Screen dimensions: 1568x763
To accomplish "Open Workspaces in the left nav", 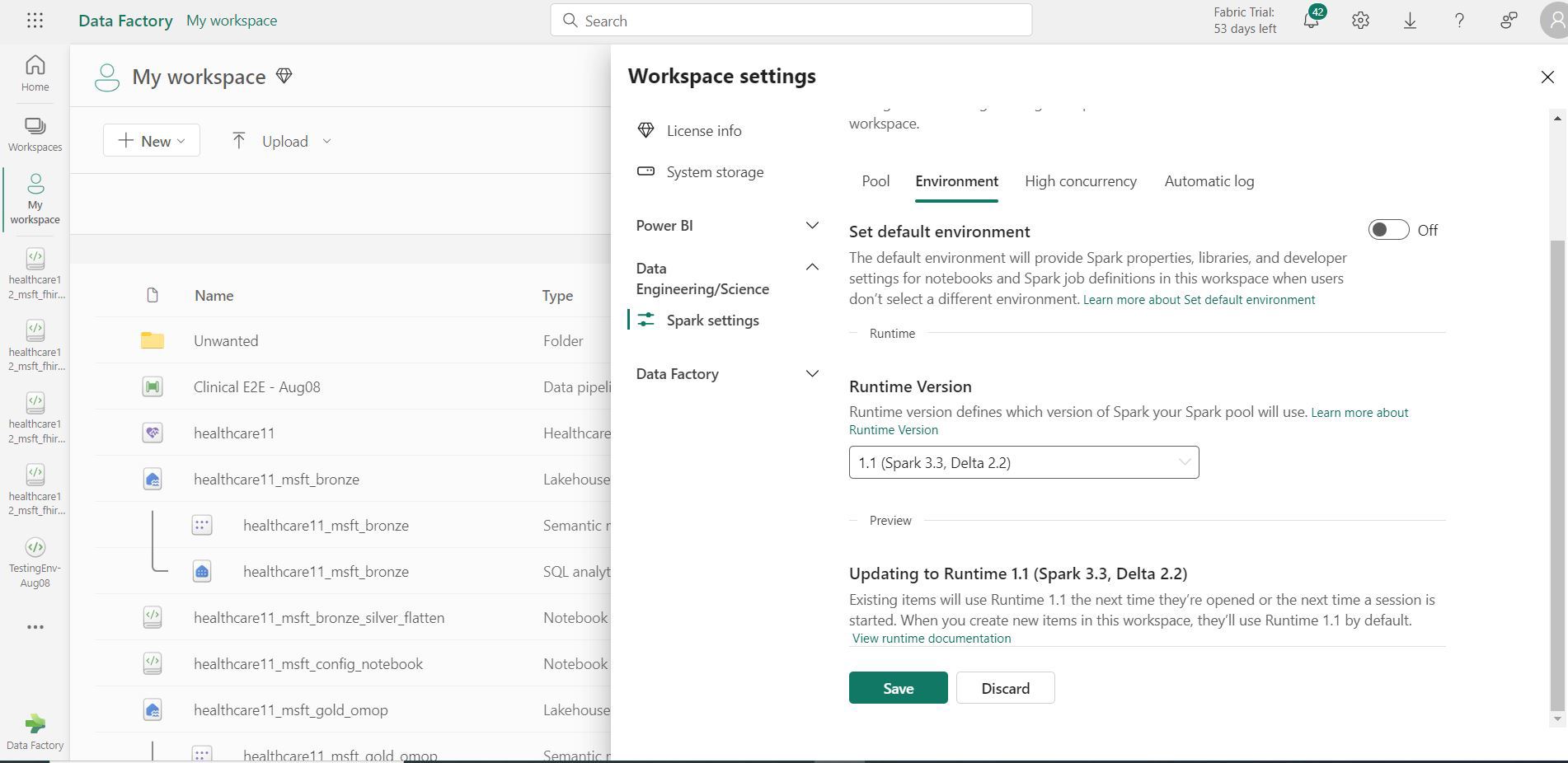I will pos(35,134).
